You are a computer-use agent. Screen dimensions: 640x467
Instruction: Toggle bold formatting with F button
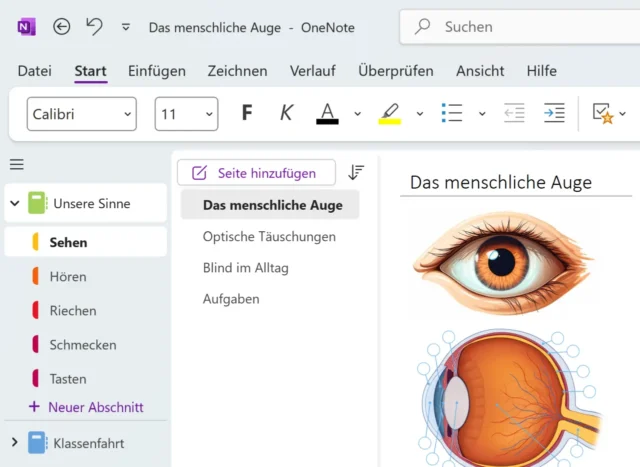[247, 113]
